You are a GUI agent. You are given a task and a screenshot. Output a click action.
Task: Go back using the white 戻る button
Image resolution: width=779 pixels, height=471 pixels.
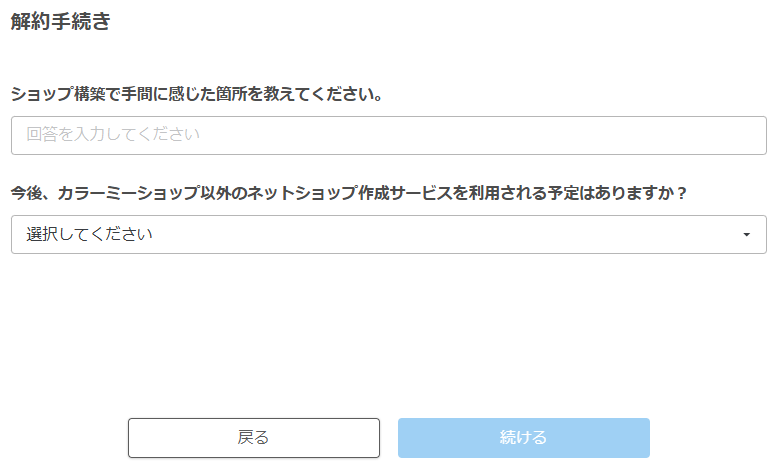pos(253,438)
